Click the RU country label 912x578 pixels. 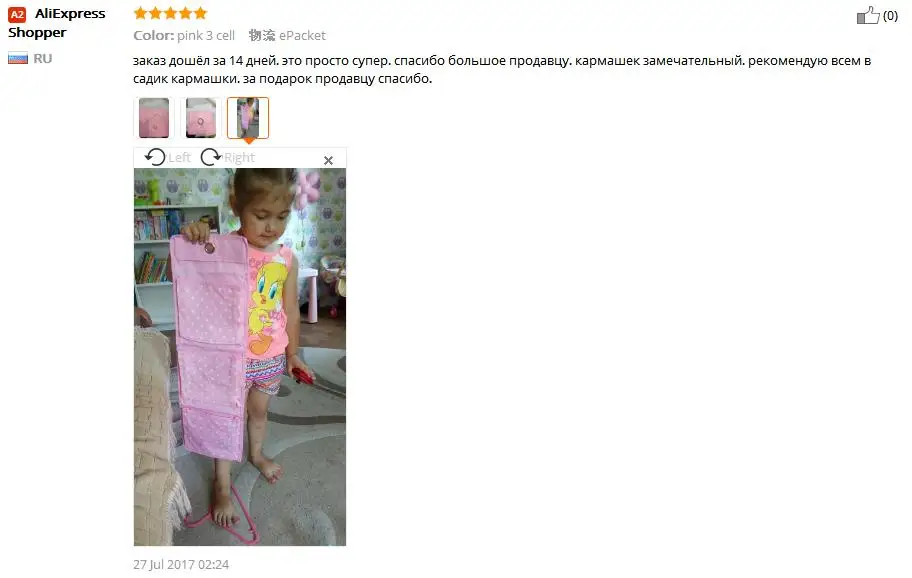pyautogui.click(x=42, y=59)
